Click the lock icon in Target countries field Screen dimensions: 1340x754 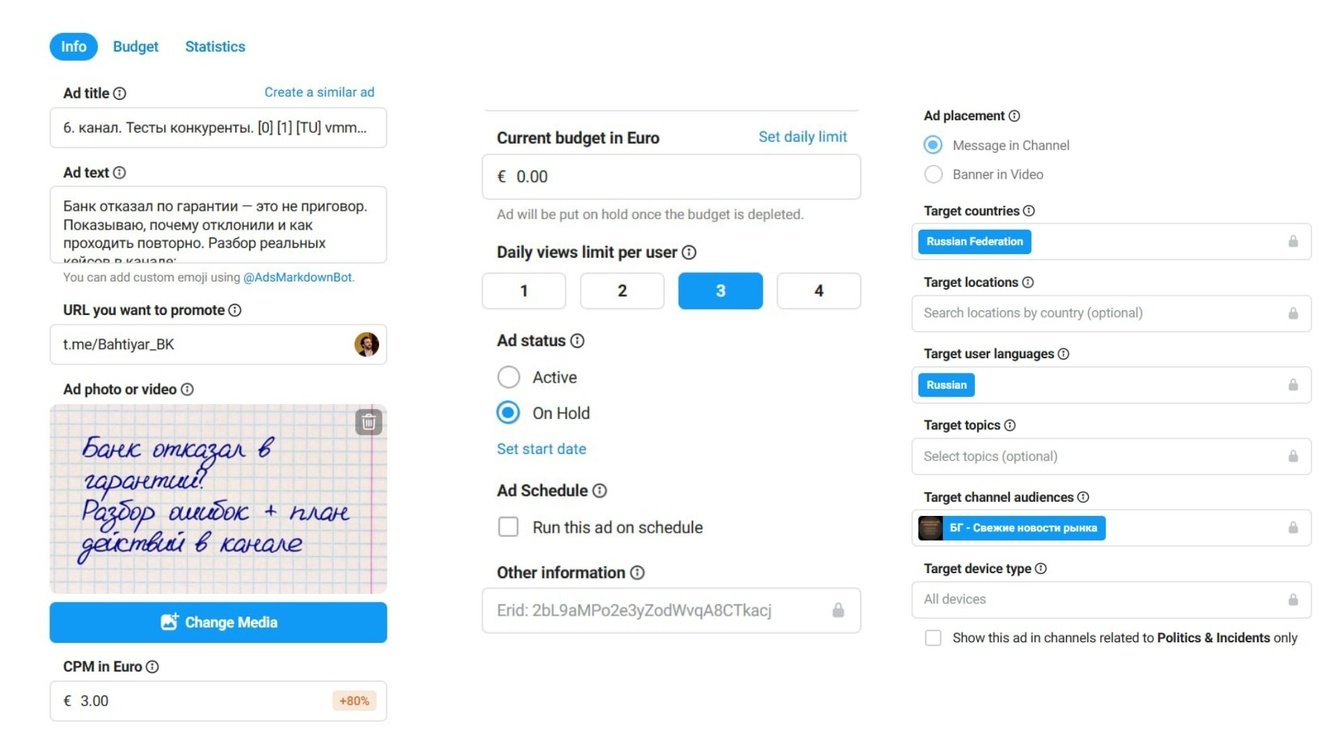[1293, 242]
